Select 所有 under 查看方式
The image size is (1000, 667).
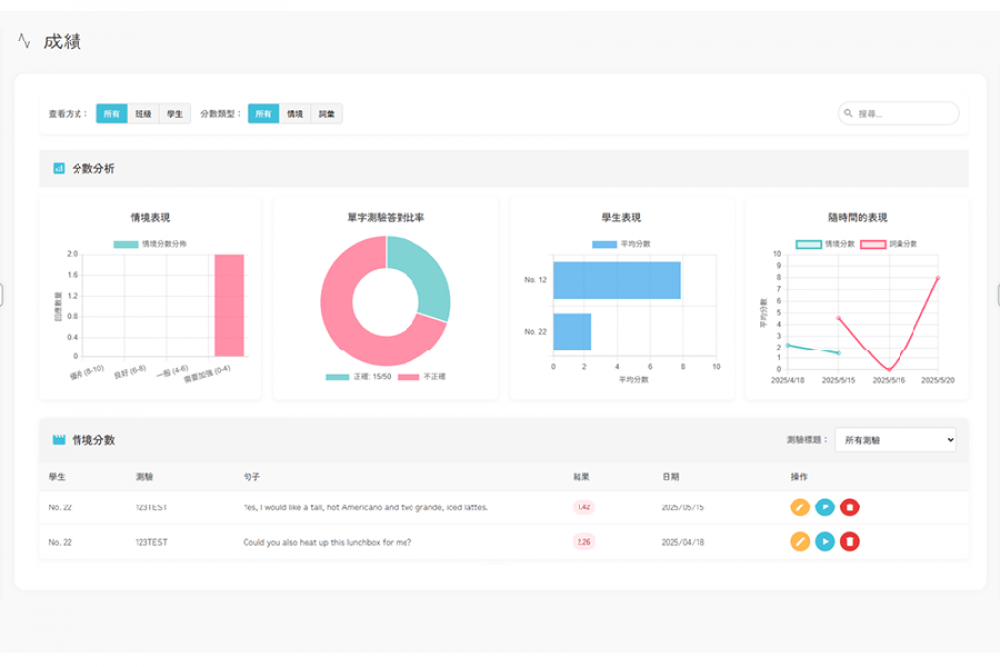coord(111,114)
